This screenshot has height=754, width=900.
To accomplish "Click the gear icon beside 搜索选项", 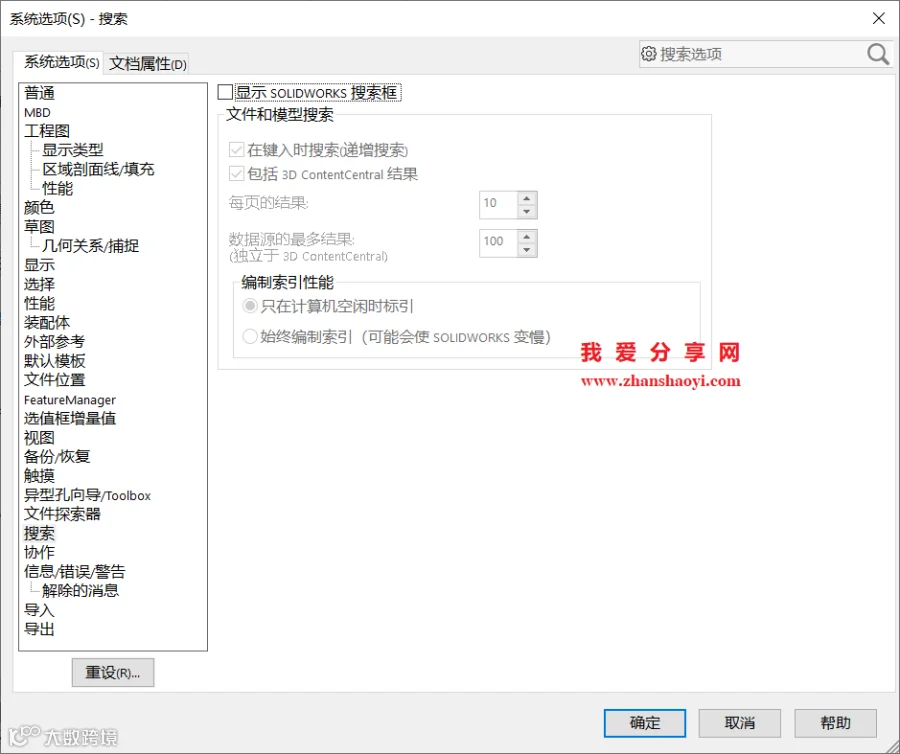I will click(x=649, y=54).
